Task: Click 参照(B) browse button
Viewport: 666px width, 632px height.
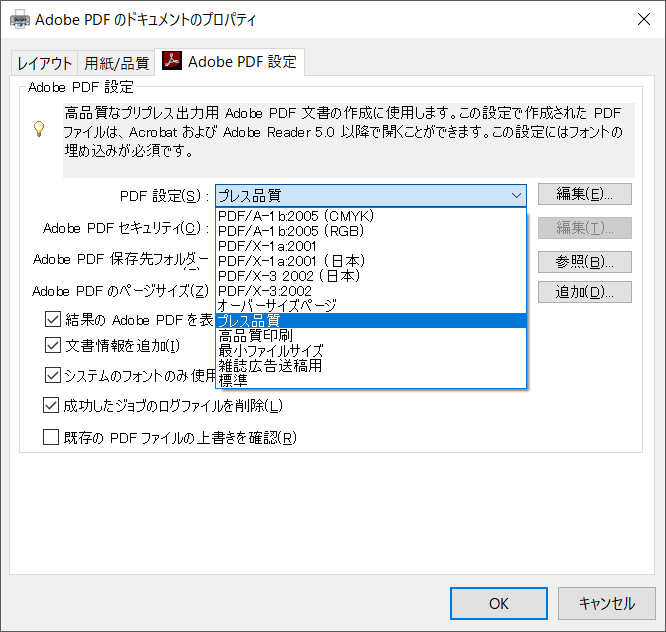Action: pos(584,262)
